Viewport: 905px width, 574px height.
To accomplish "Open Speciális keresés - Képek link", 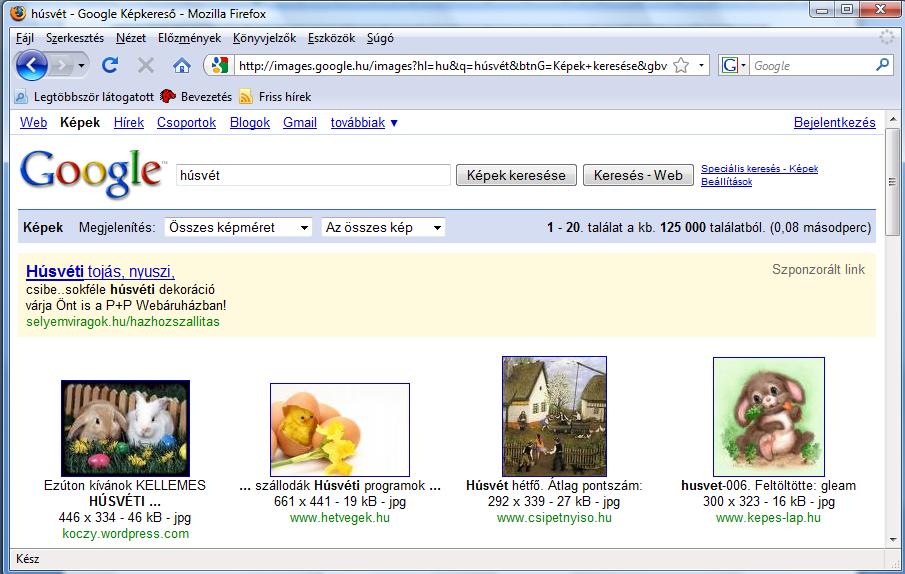I will point(760,168).
